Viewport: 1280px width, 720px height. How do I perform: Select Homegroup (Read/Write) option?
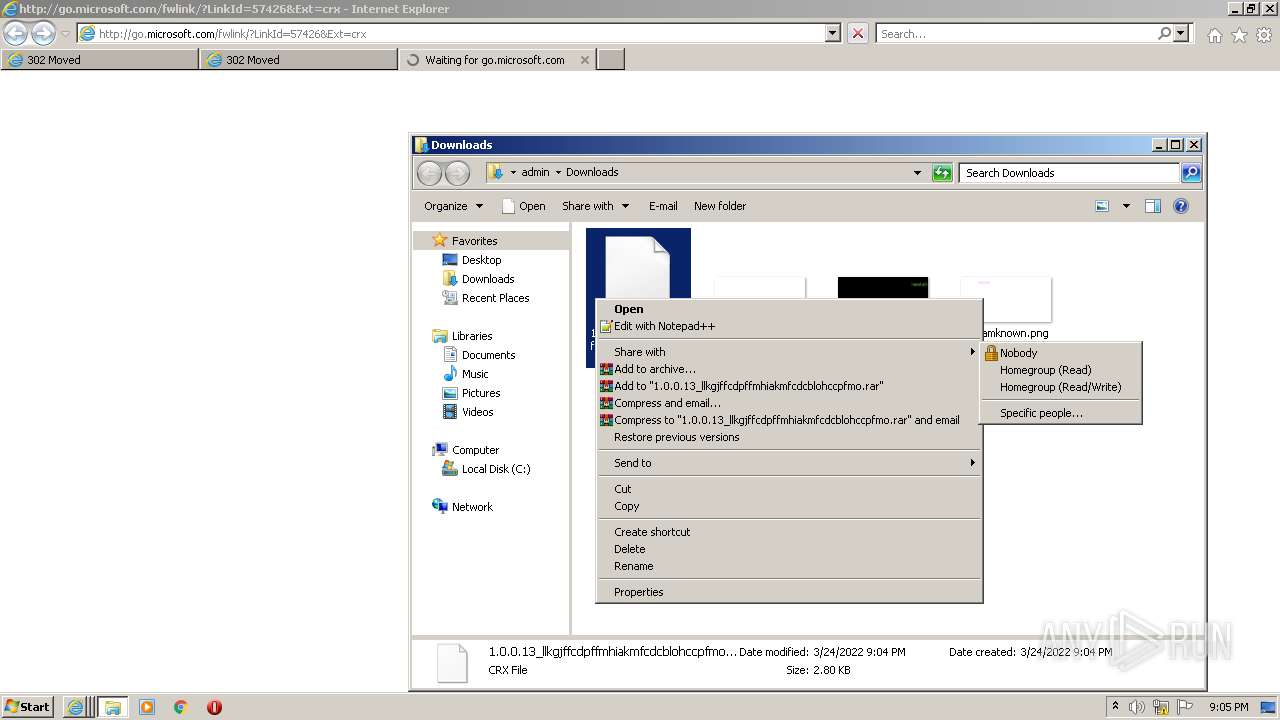point(1060,387)
